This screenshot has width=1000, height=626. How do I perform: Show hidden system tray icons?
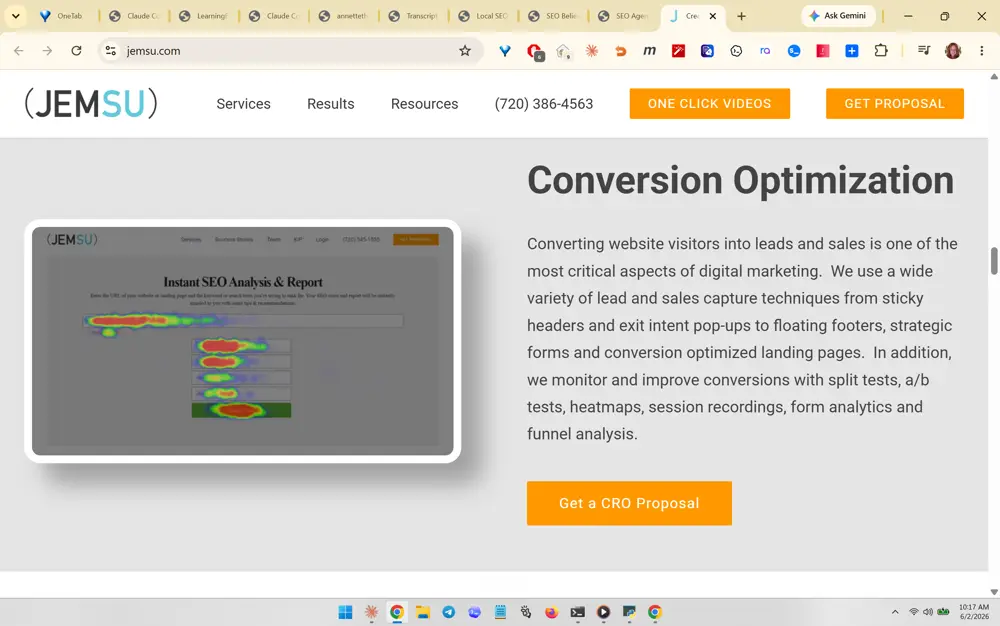[895, 612]
